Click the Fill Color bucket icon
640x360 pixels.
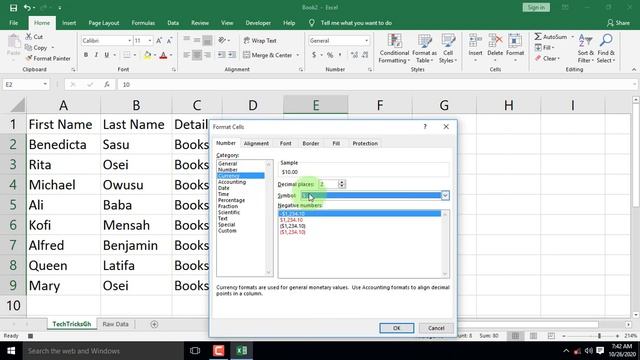click(x=147, y=55)
